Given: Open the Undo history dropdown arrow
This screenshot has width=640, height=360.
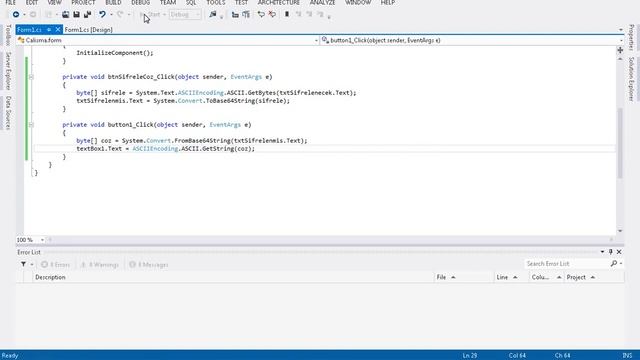Looking at the screenshot, I should point(111,15).
